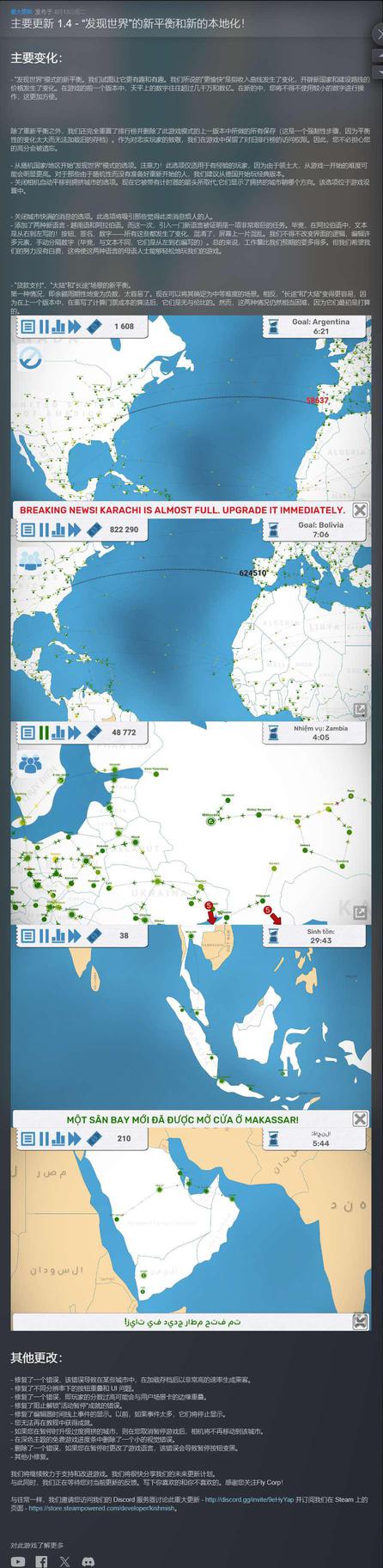Click hourglass icon beside Nhiệm vụ: Zambia
The width and height of the screenshot is (383, 1568).
click(x=272, y=732)
